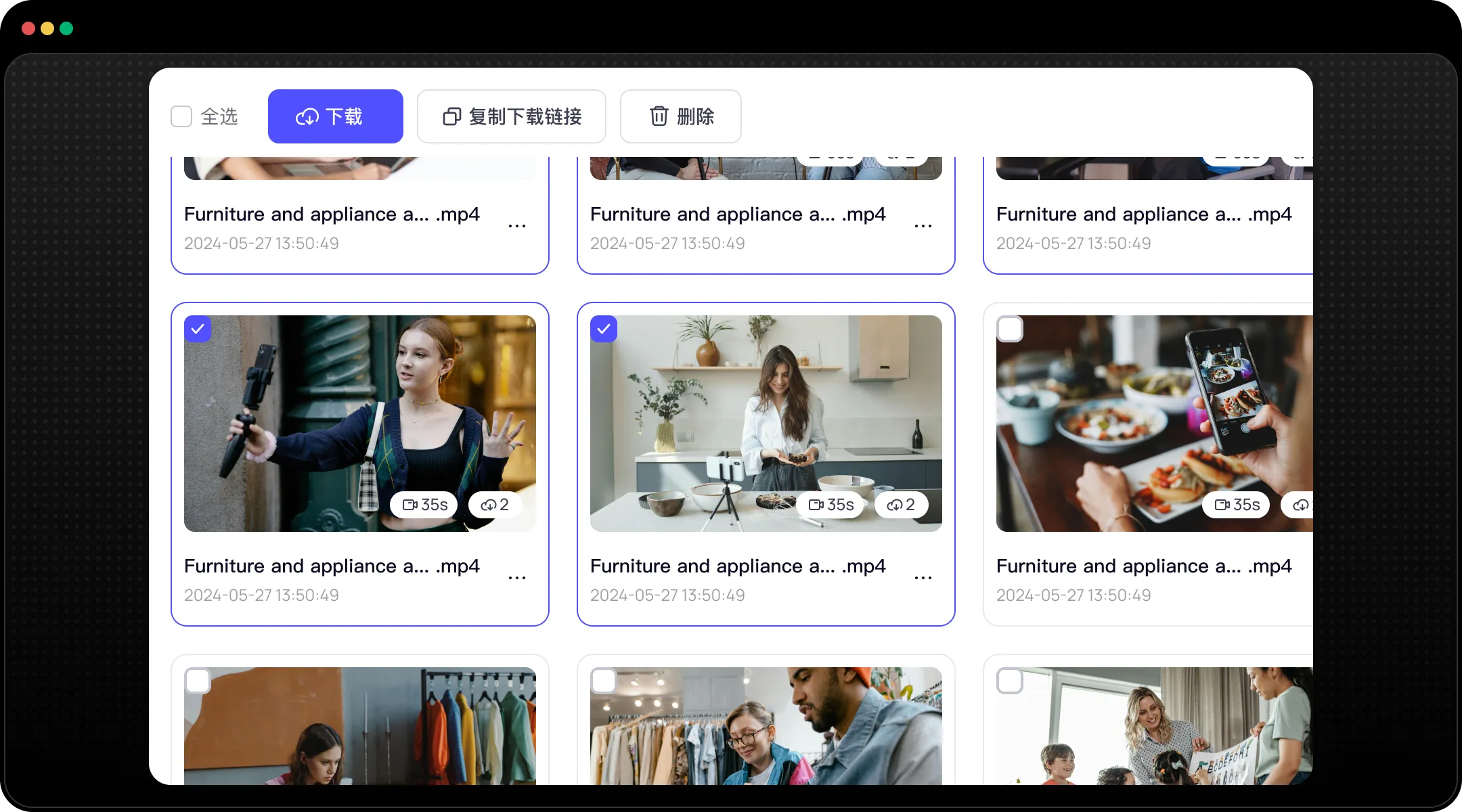Open the vlogger girl video thumbnail

[360, 424]
